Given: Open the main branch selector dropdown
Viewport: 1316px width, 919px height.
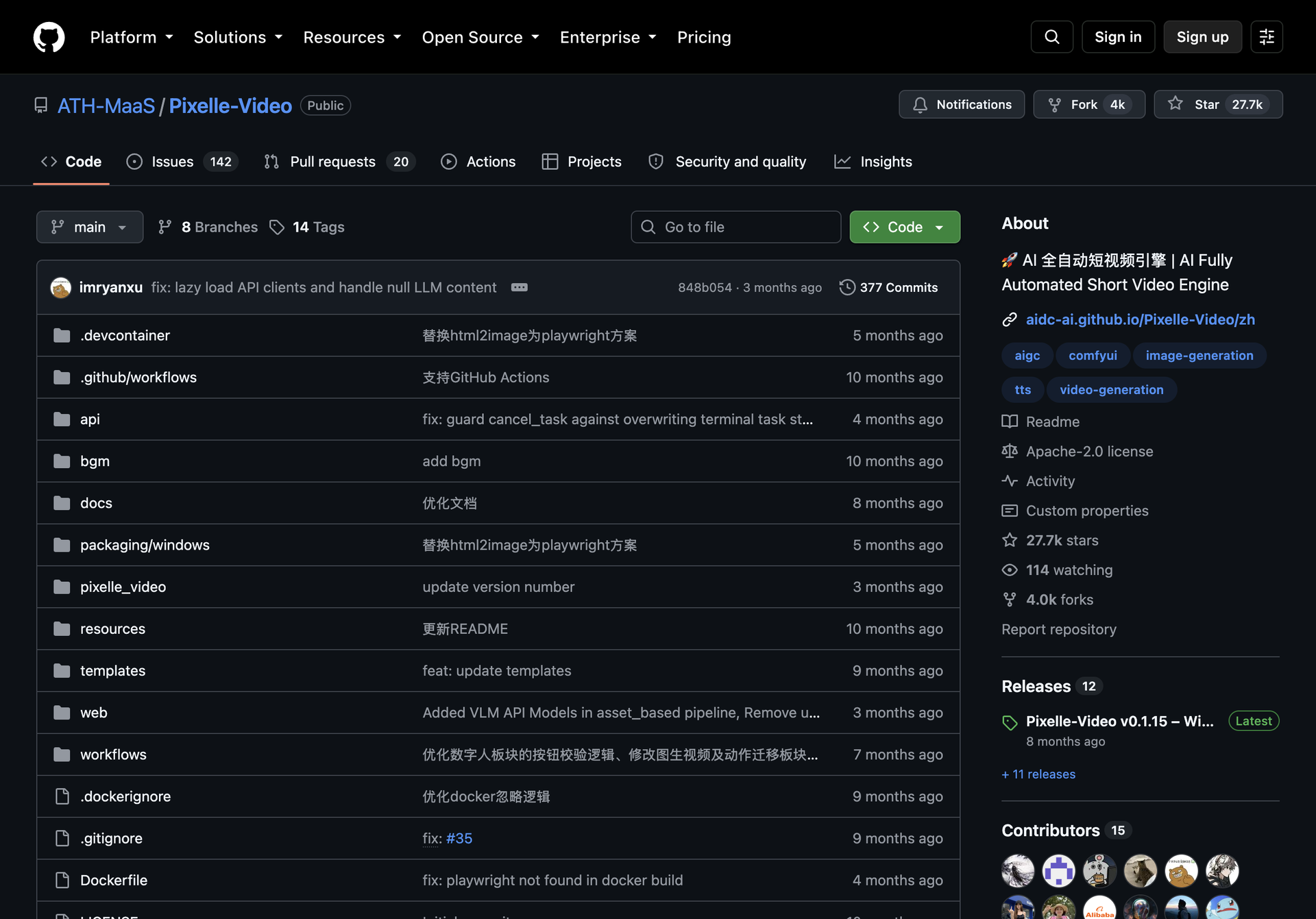Looking at the screenshot, I should click(x=90, y=227).
